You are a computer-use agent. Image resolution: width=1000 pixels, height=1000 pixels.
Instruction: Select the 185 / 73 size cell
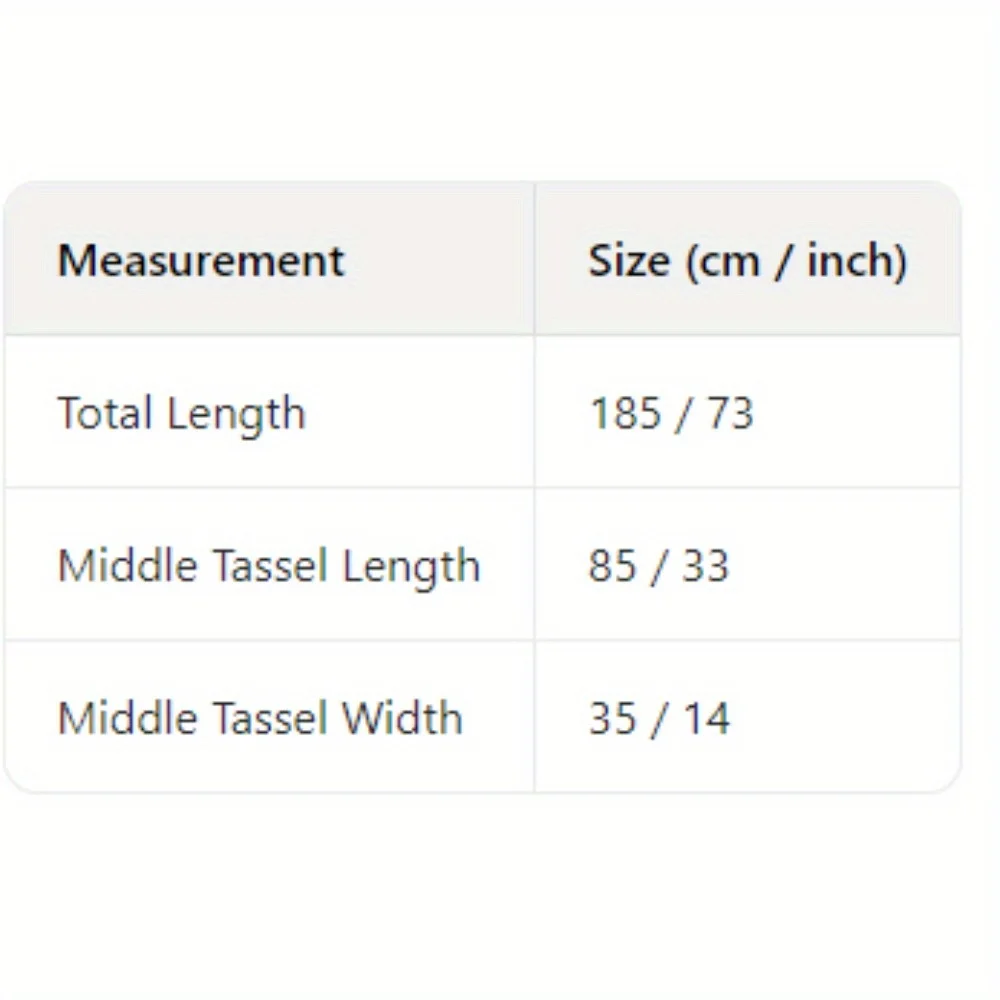pos(671,414)
